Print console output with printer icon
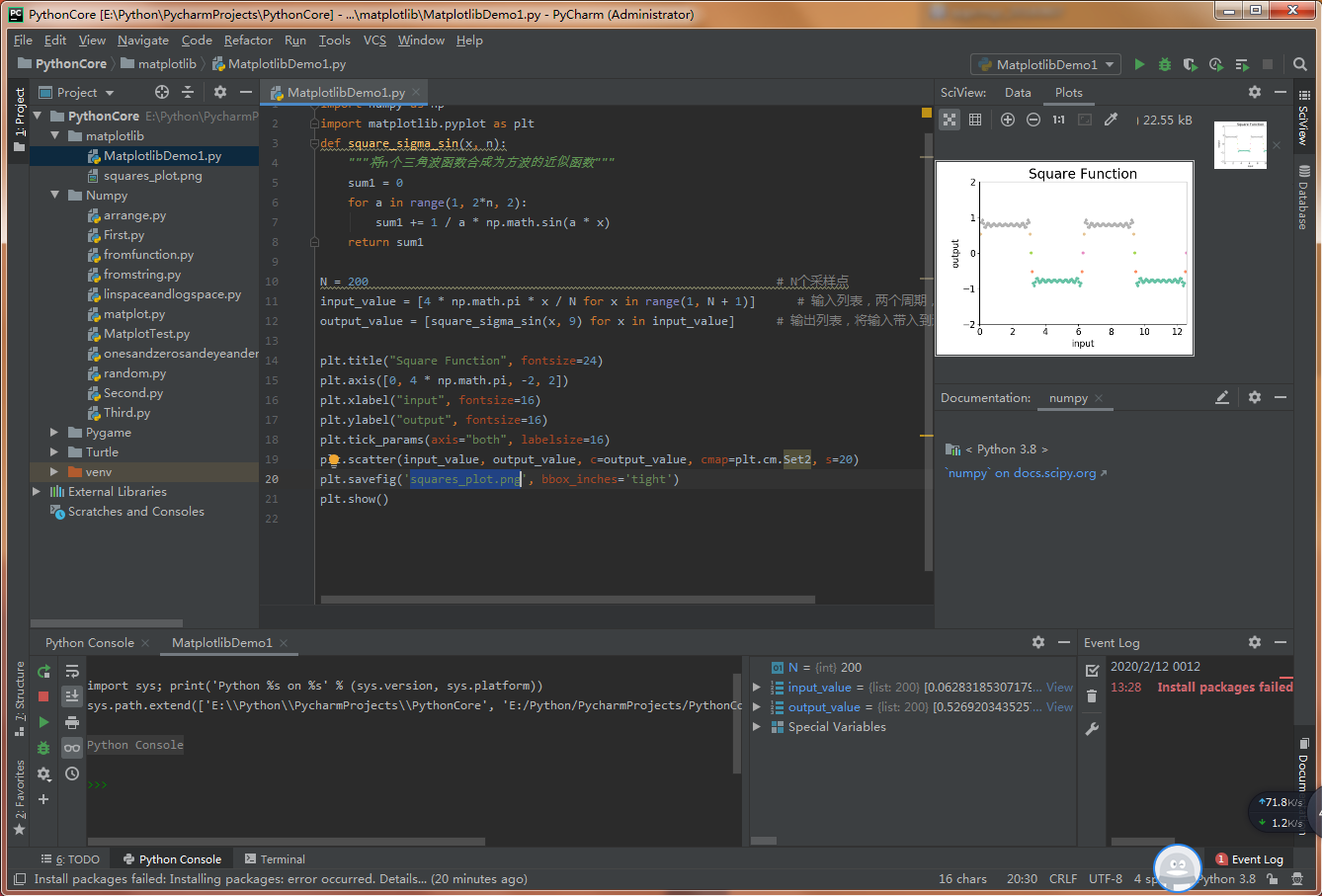Screen dimensions: 1322x896 coord(72,722)
